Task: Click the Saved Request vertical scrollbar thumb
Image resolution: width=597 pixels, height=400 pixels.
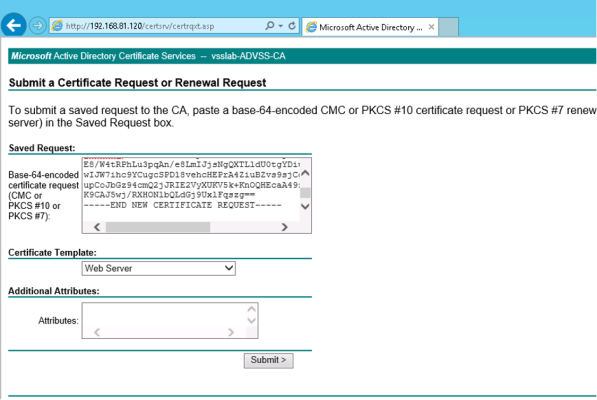Action: pyautogui.click(x=305, y=193)
